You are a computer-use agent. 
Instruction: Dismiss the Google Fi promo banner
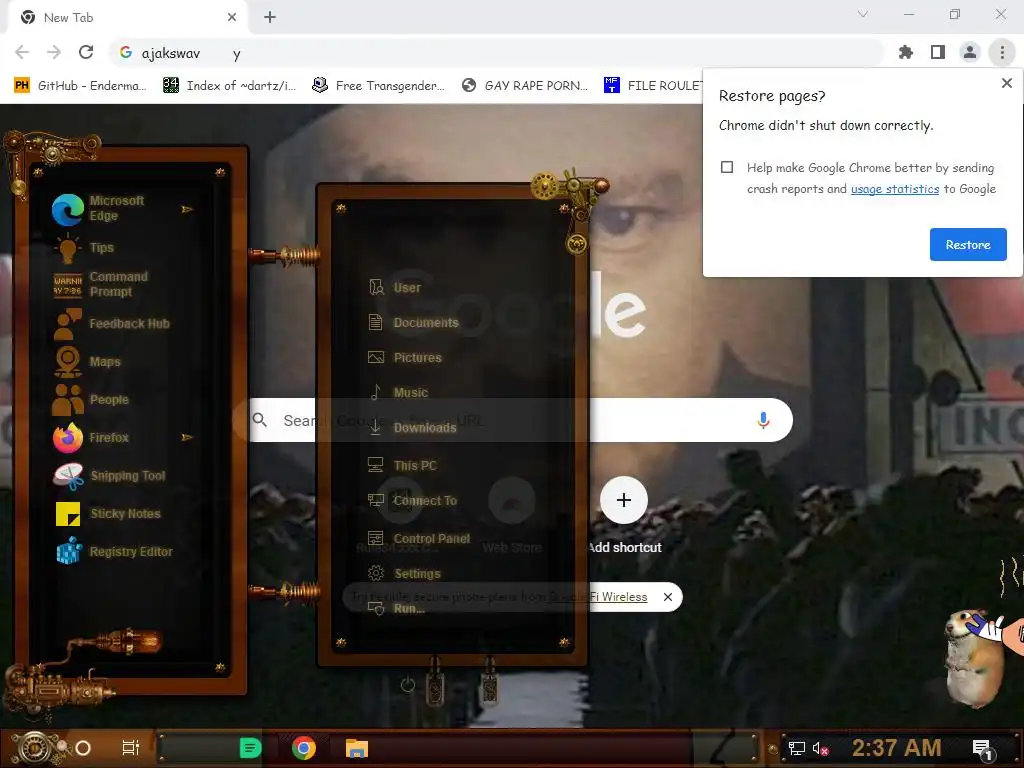coord(667,597)
